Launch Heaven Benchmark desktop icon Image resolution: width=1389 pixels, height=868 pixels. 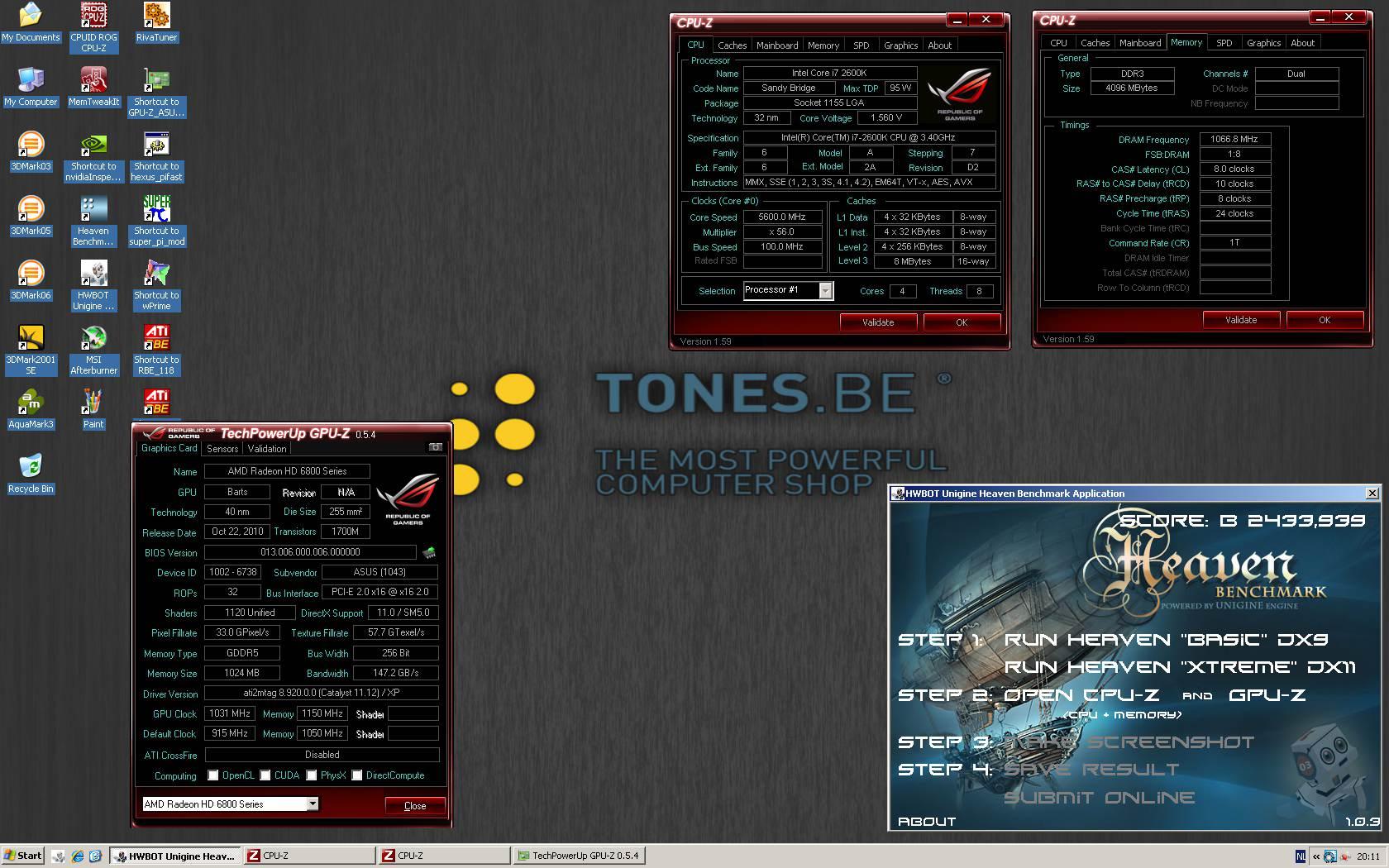[x=93, y=221]
